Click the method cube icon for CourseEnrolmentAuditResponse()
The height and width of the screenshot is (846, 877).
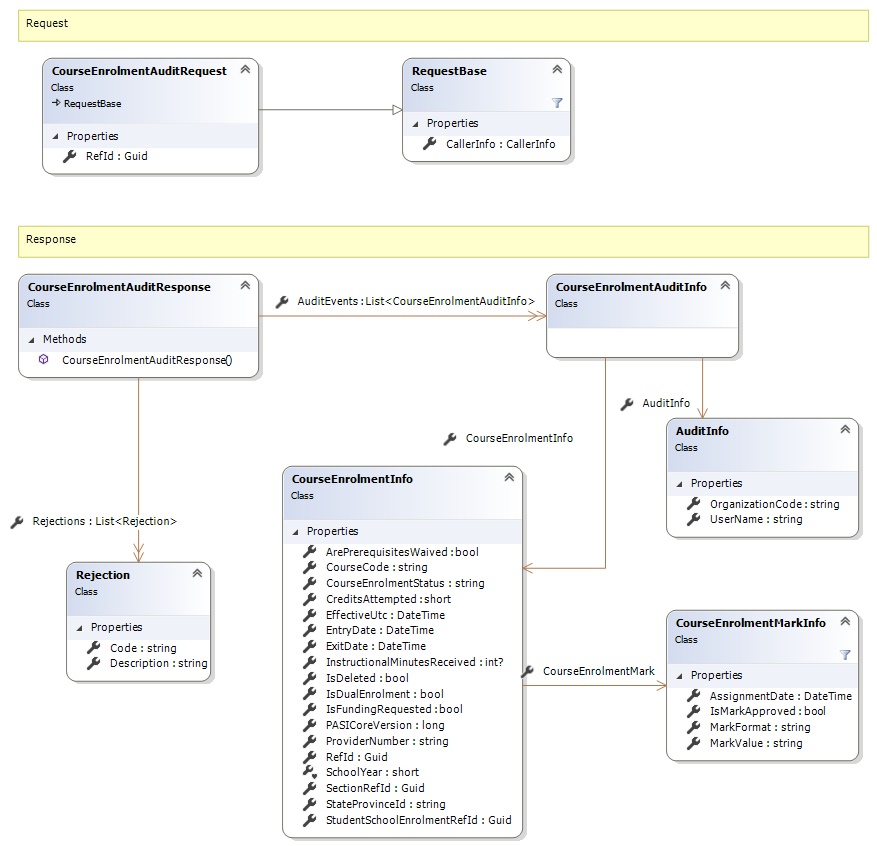[44, 360]
